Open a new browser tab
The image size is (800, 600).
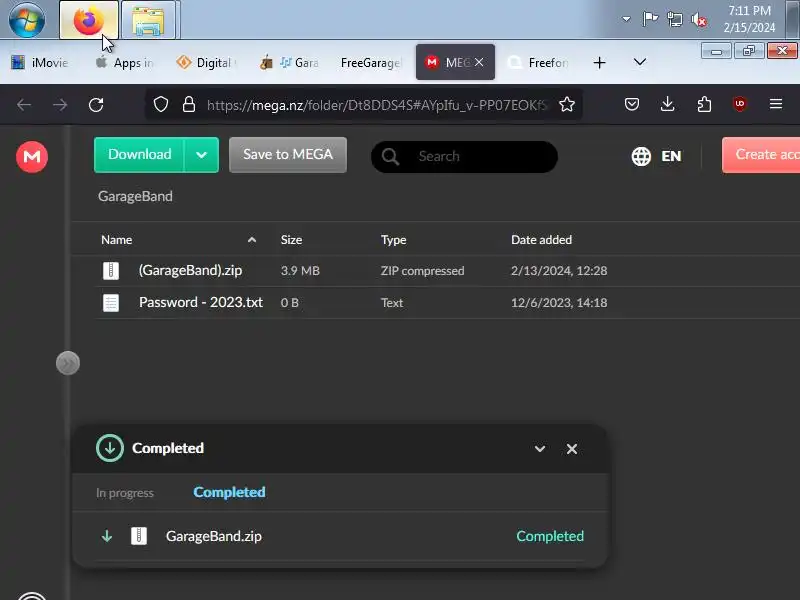pos(599,62)
